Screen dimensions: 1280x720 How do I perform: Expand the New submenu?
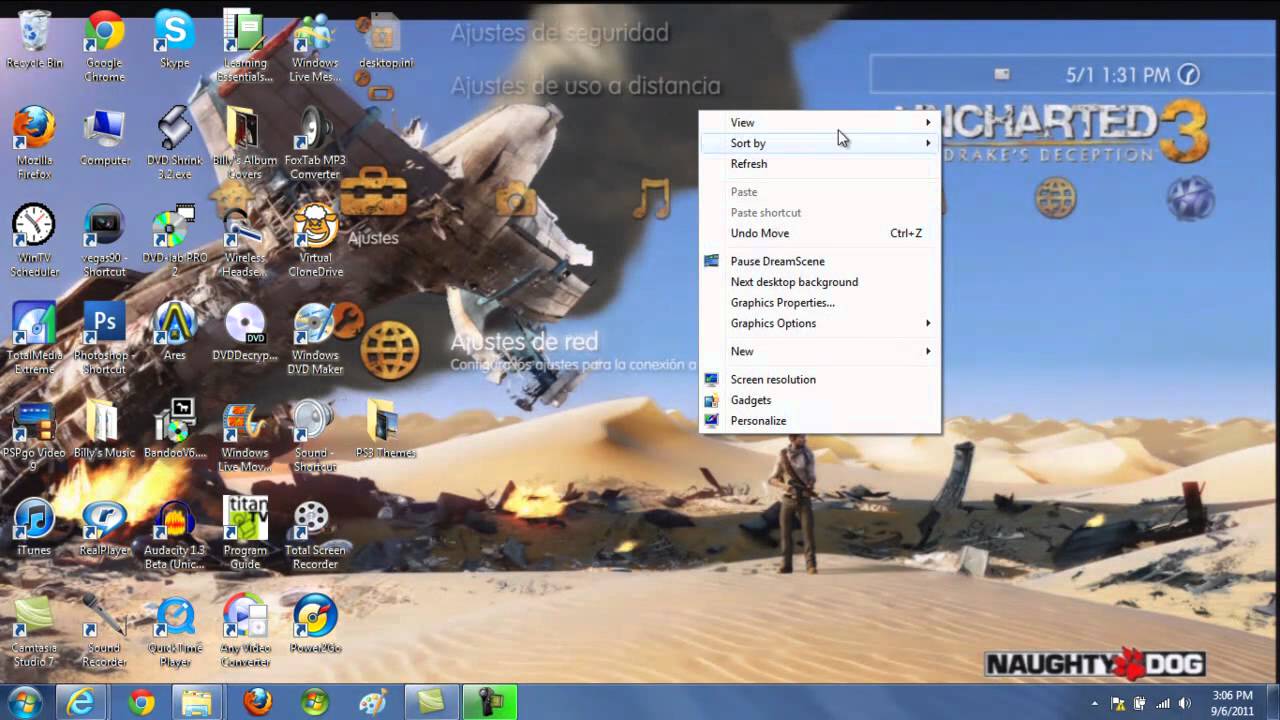pos(819,351)
